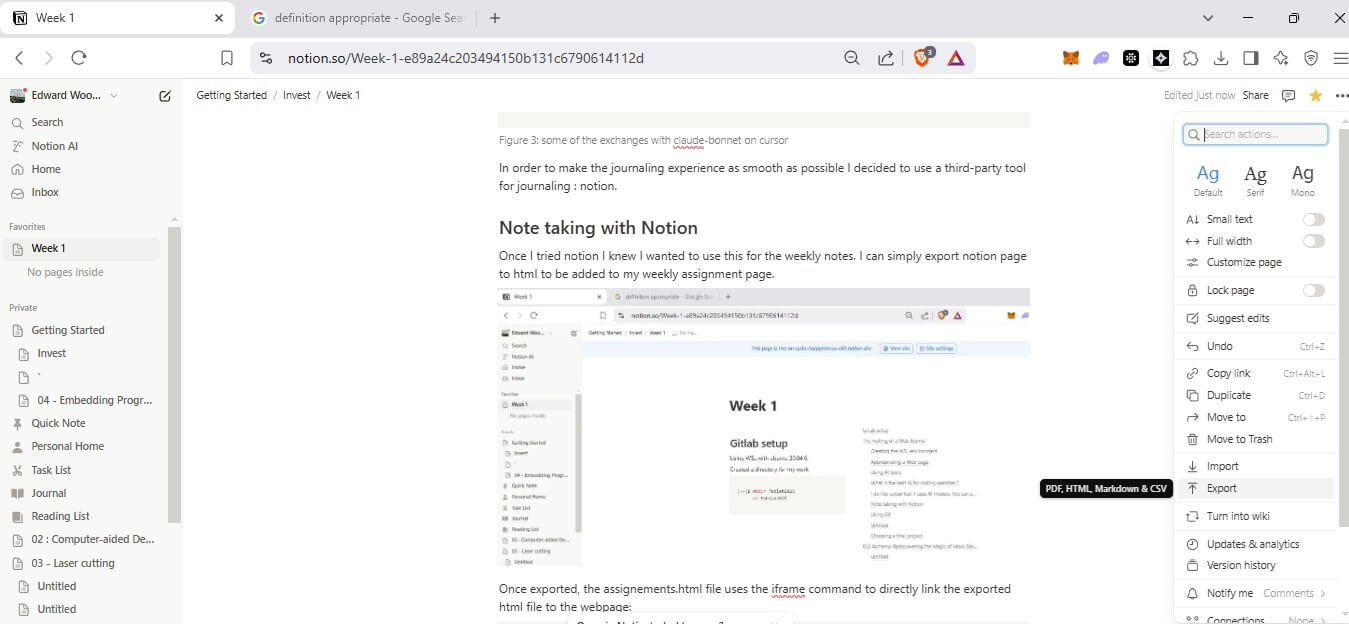Viewport: 1349px width, 624px height.
Task: Toggle Small text switch
Action: tap(1313, 219)
